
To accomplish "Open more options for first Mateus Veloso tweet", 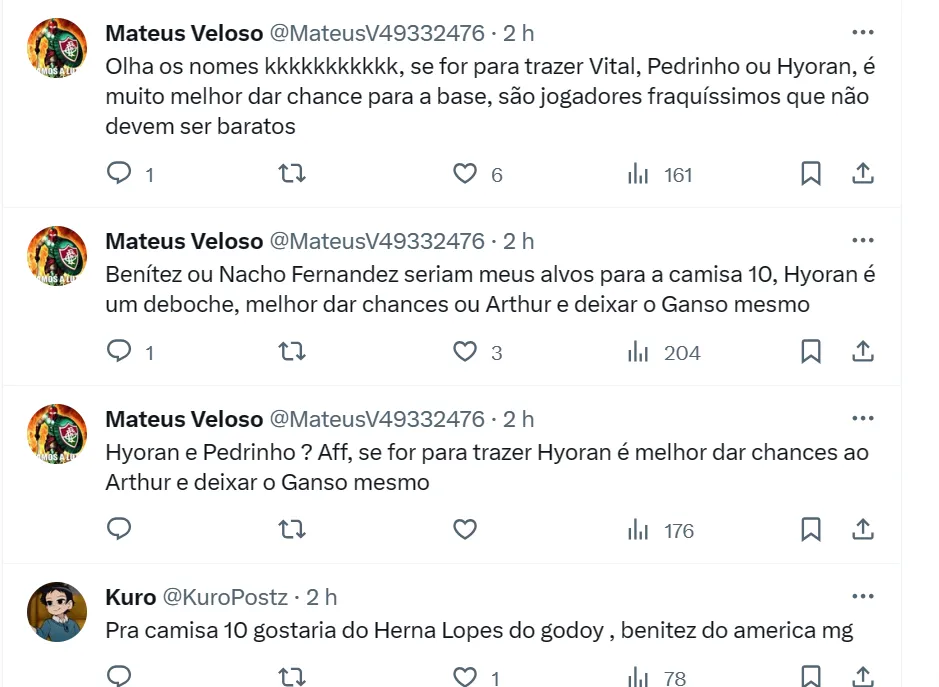I will coord(862,33).
